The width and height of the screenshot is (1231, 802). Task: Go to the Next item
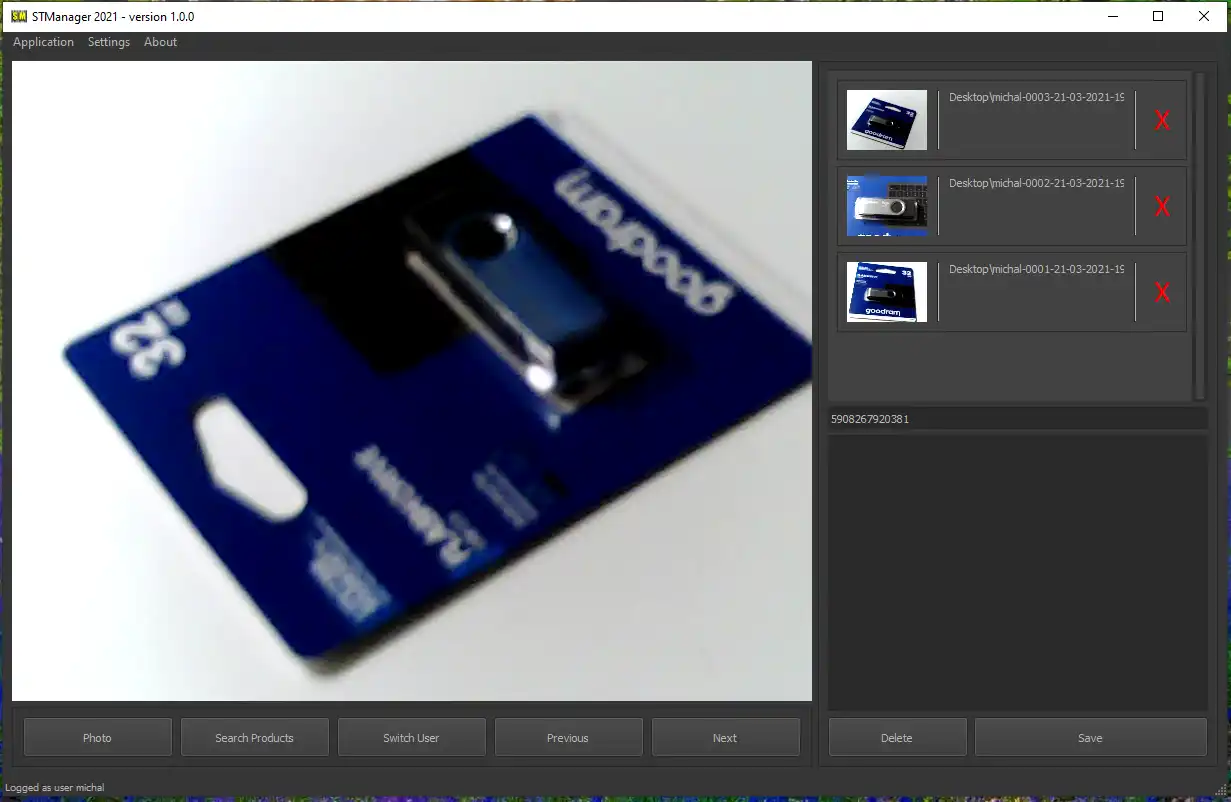726,737
